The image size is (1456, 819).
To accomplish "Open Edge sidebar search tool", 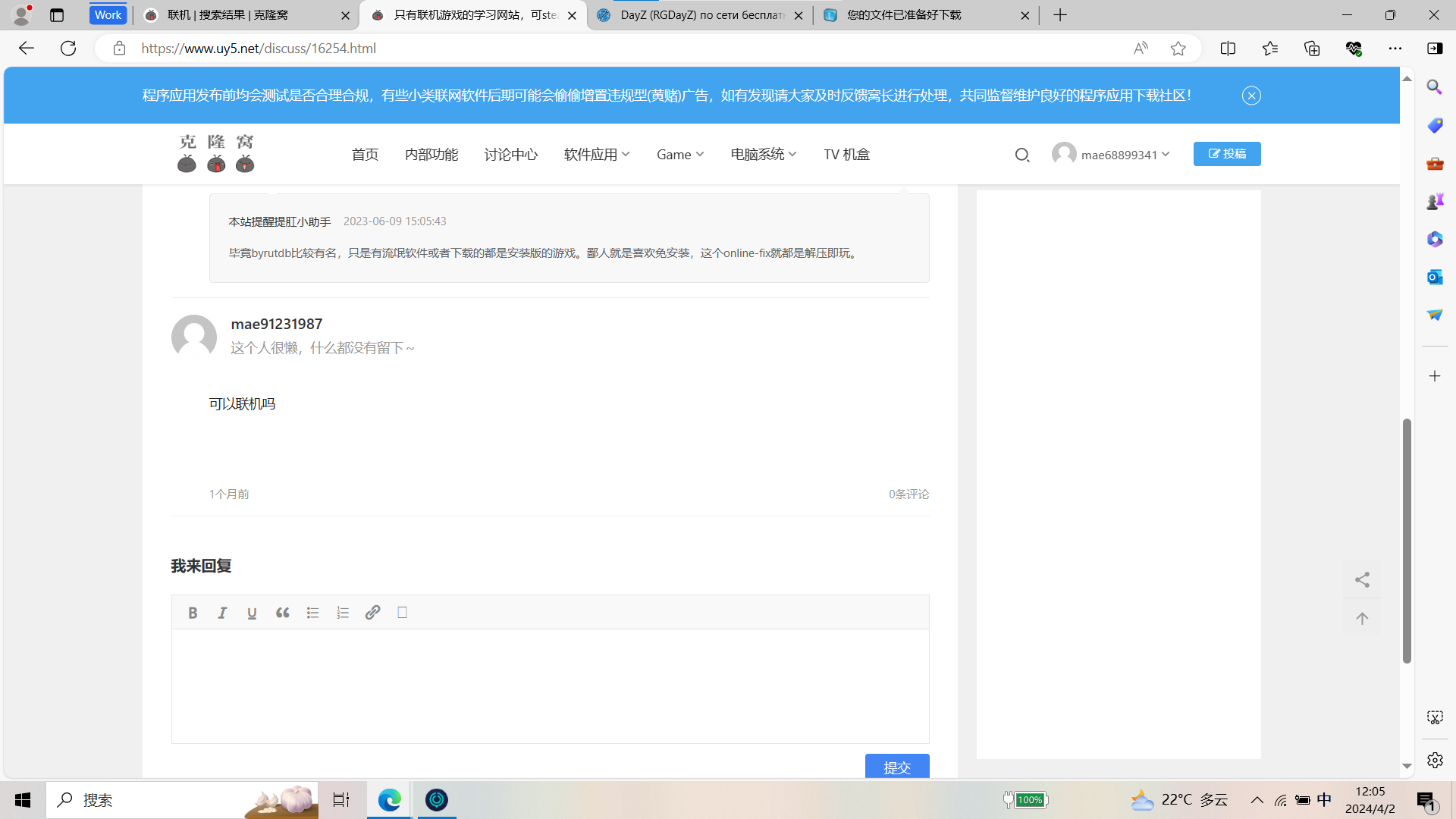I will tap(1435, 87).
